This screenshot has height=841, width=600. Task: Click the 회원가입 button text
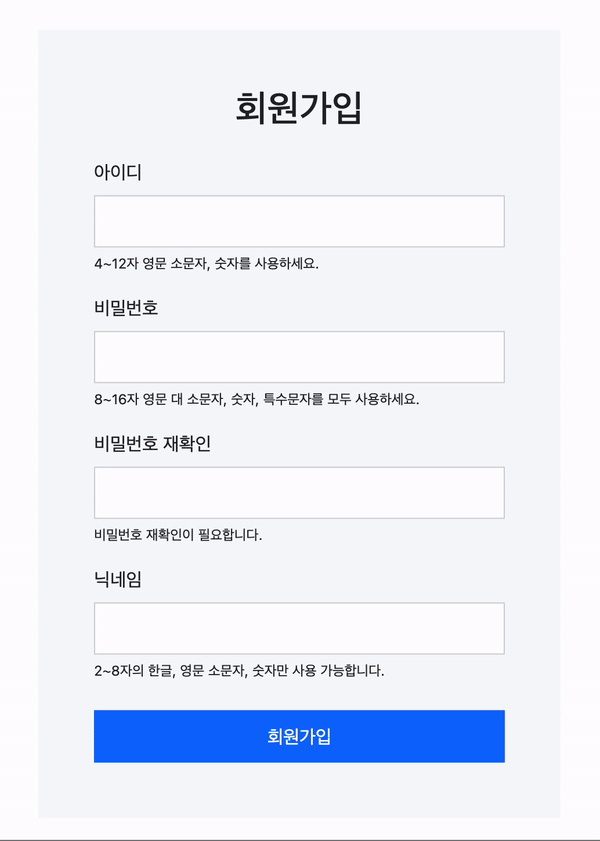pos(299,735)
